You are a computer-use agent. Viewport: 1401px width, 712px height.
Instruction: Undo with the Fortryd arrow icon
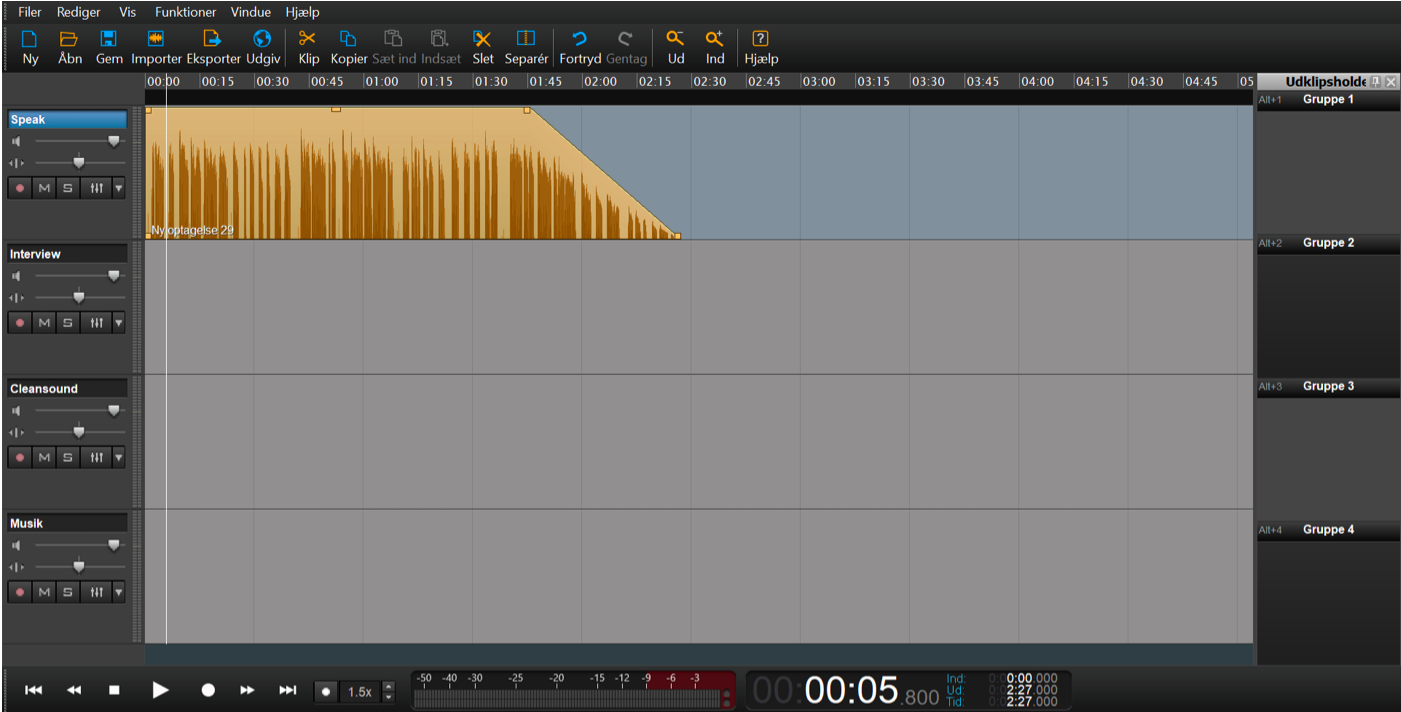[x=579, y=39]
